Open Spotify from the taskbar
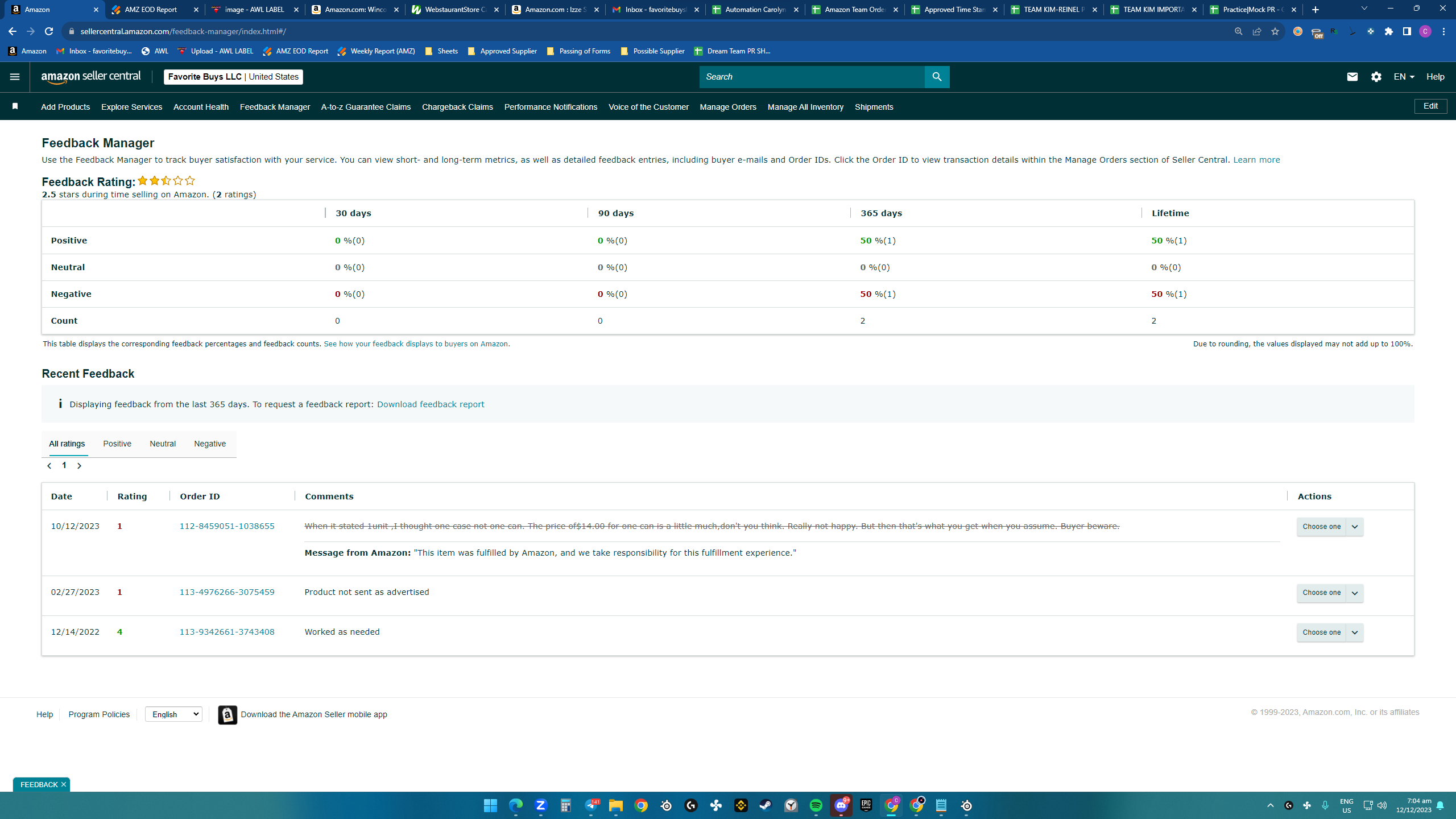The width and height of the screenshot is (1456, 819). click(x=816, y=805)
